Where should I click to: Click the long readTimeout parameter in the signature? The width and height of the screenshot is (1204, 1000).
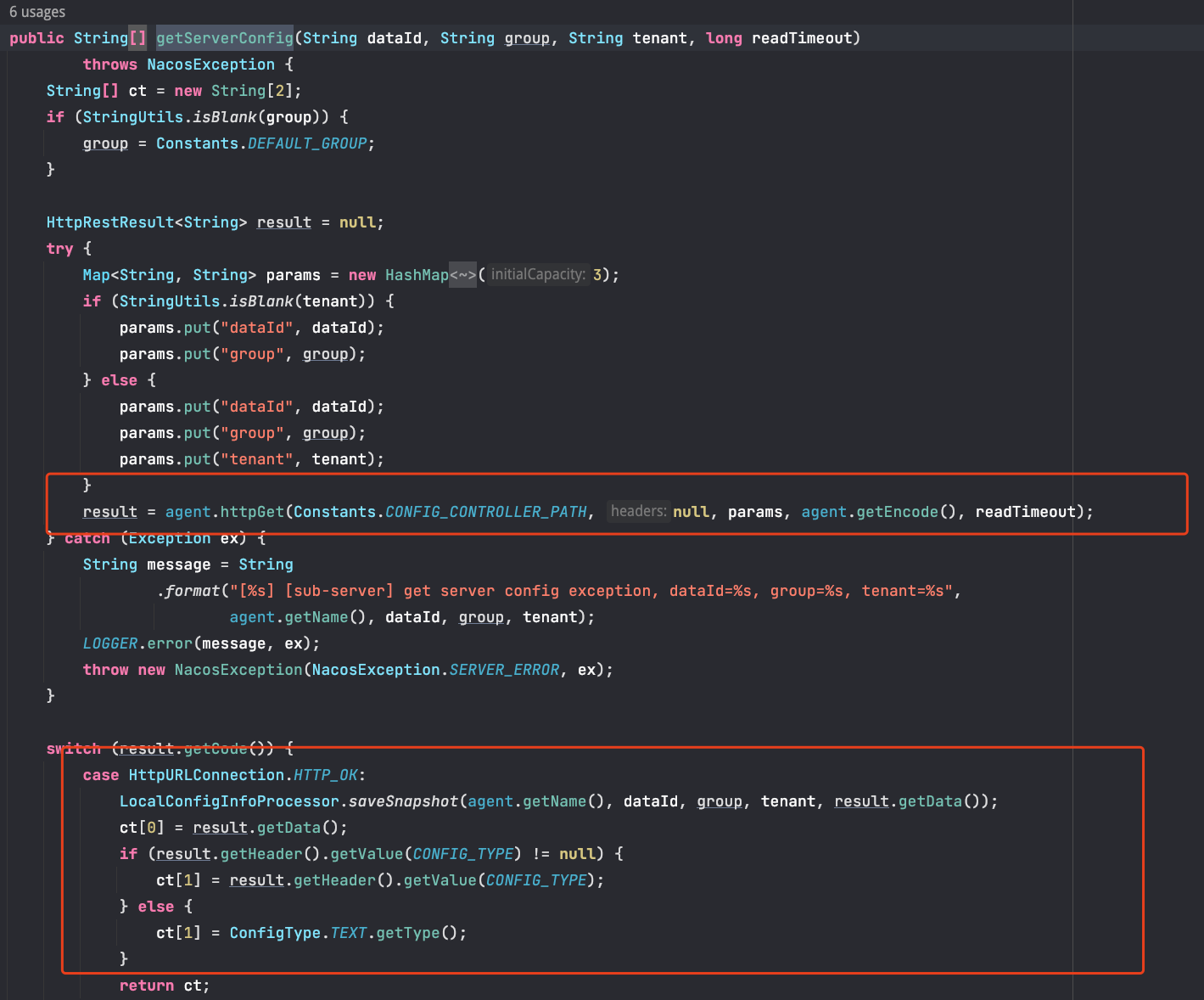coord(802,38)
